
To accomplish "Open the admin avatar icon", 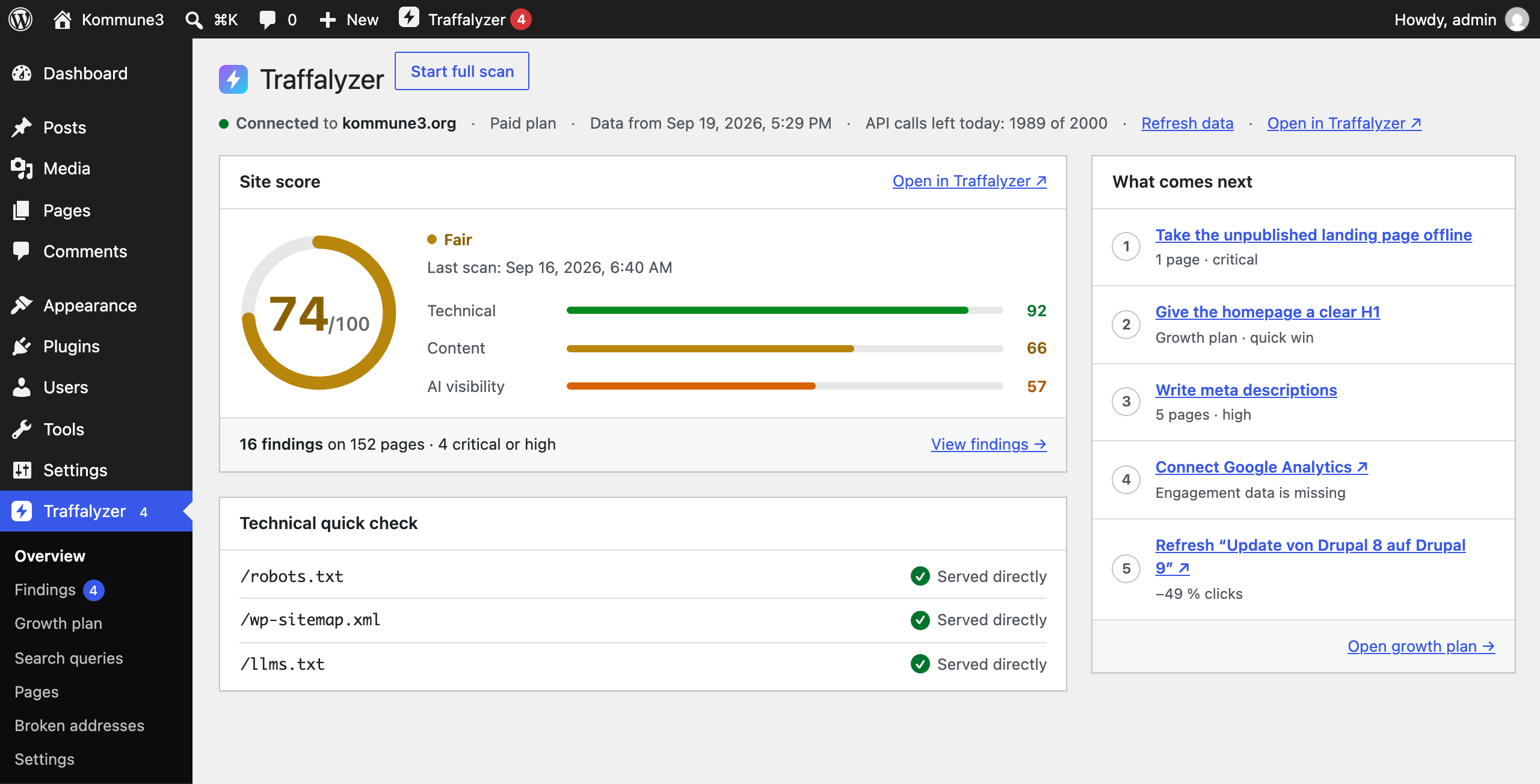I will pos(1517,19).
